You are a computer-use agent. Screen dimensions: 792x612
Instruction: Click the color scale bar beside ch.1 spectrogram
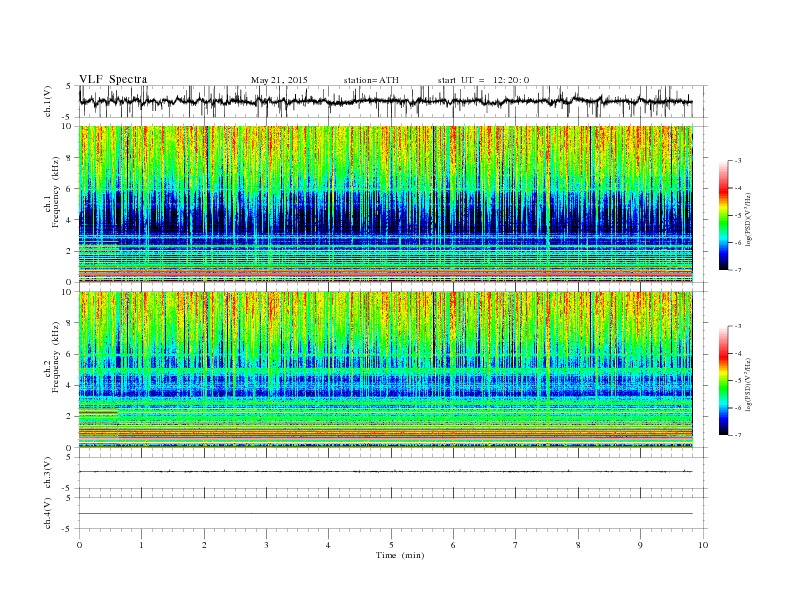pyautogui.click(x=723, y=215)
